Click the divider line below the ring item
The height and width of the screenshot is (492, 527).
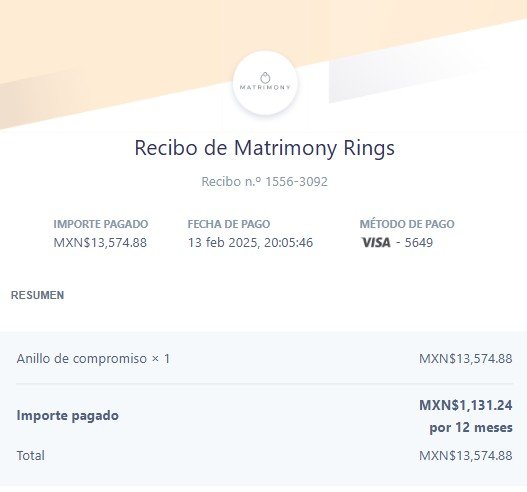265,383
